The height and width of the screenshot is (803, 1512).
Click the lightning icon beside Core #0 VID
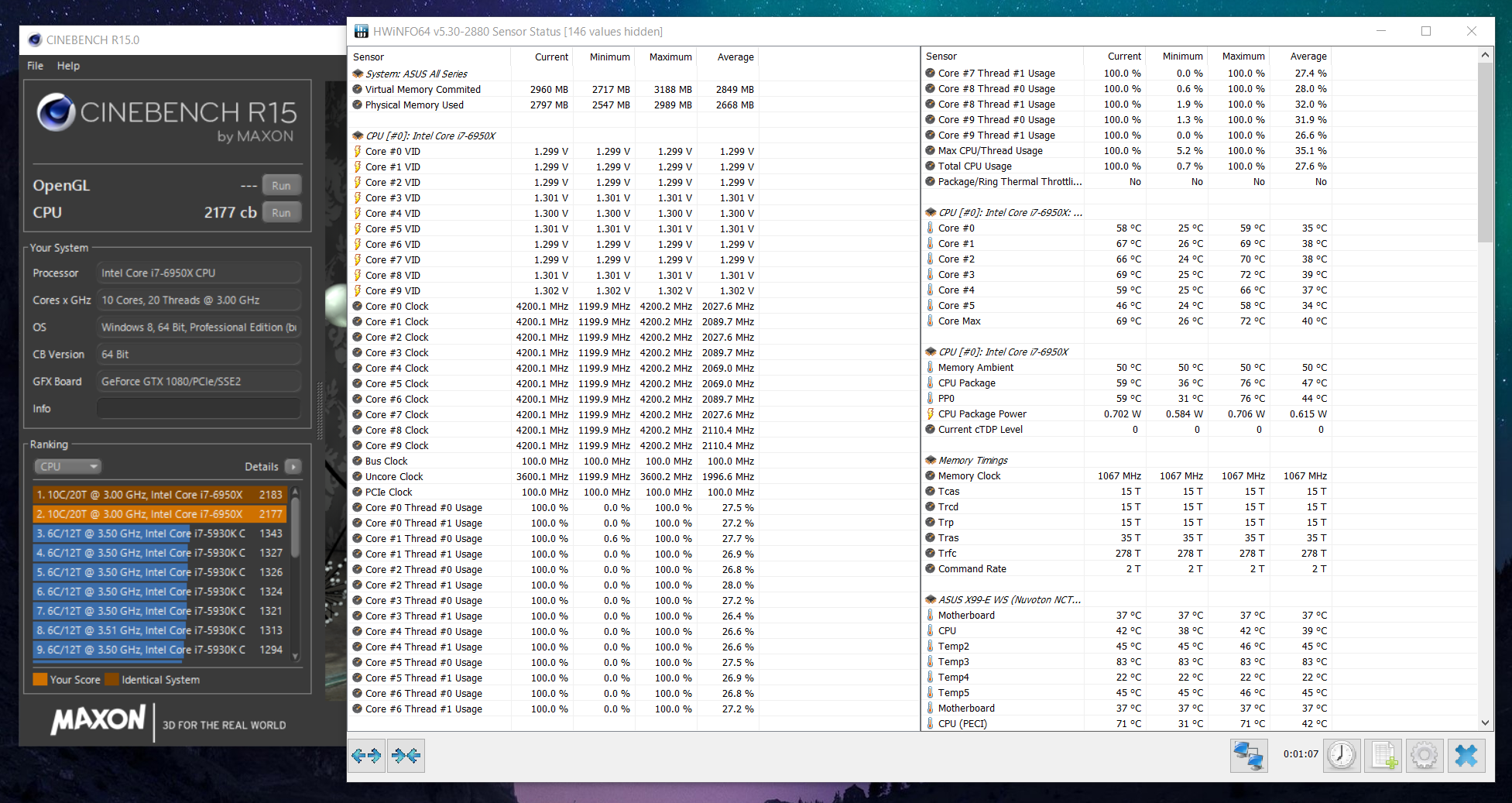click(x=358, y=152)
